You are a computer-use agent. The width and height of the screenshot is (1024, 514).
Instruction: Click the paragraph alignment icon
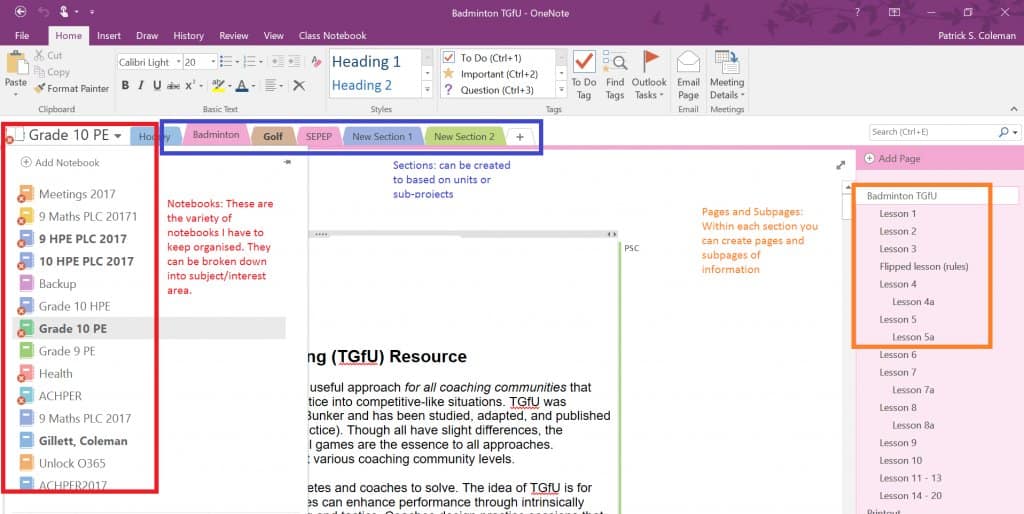(x=271, y=86)
